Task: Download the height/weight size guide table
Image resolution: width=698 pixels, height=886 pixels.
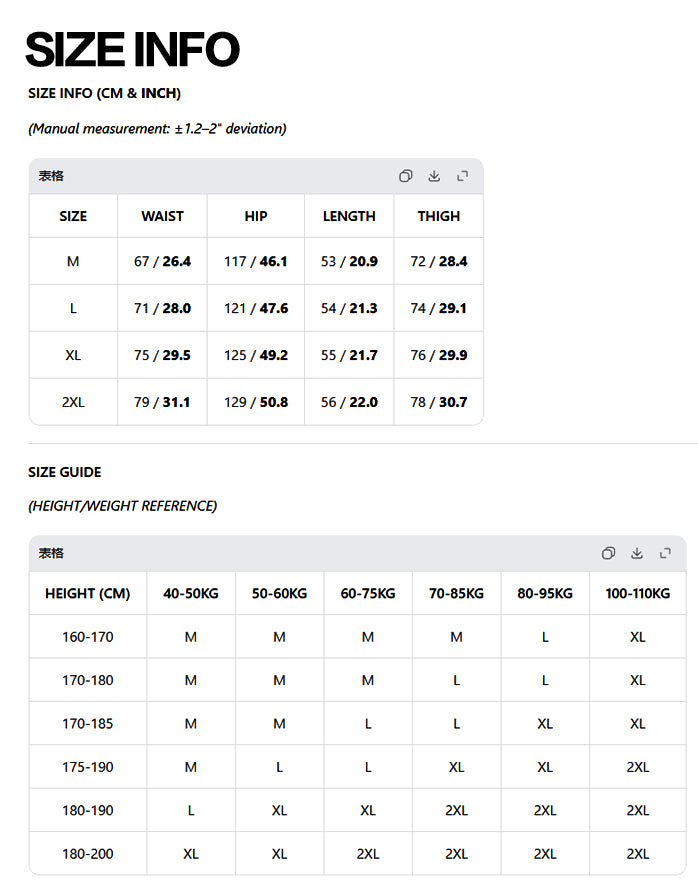Action: coord(637,553)
